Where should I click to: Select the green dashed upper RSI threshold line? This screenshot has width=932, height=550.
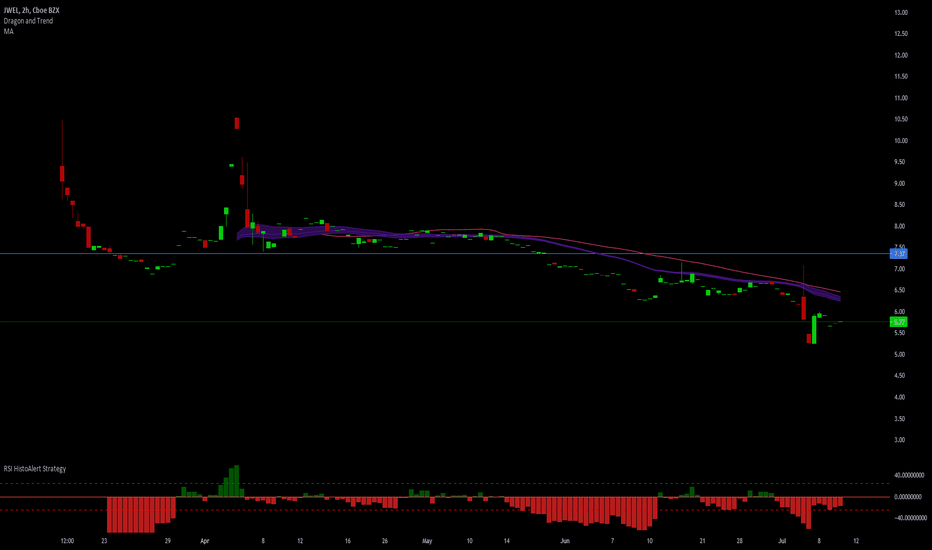click(445, 483)
